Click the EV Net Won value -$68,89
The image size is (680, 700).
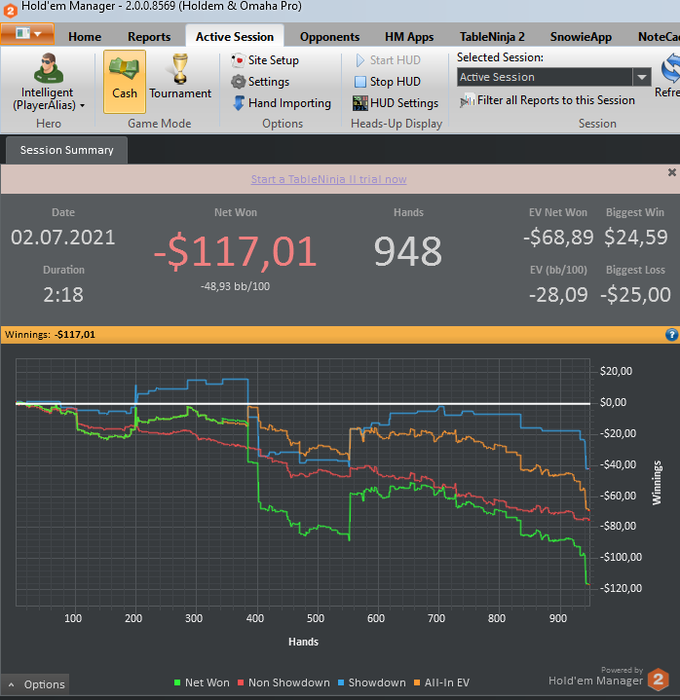558,237
